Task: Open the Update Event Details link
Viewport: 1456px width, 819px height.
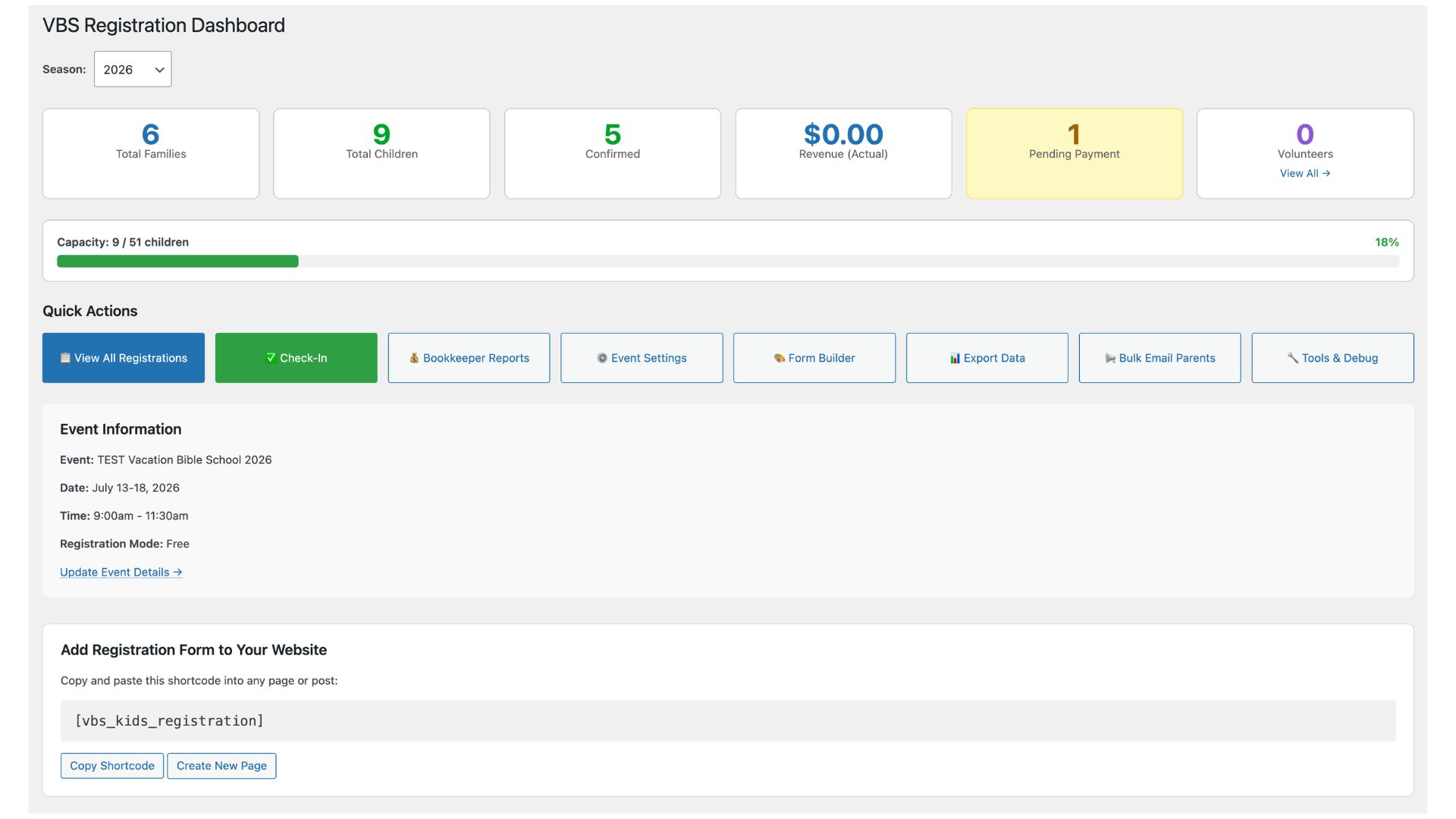Action: 121,572
